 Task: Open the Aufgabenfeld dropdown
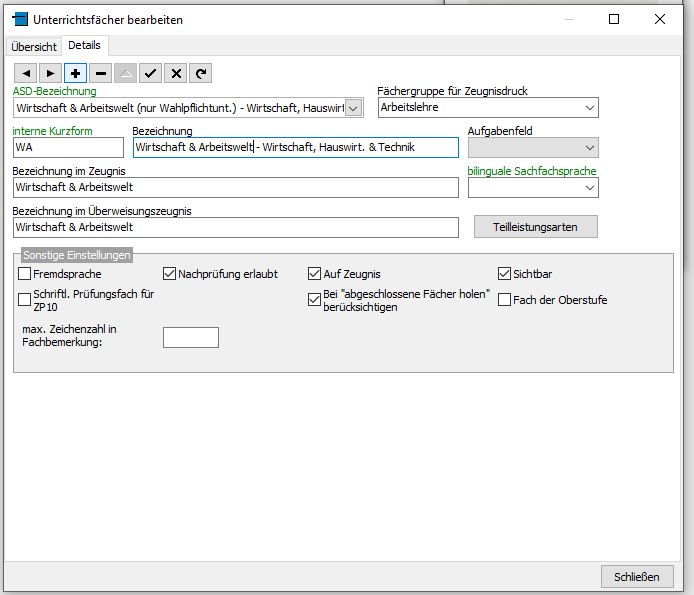click(590, 148)
